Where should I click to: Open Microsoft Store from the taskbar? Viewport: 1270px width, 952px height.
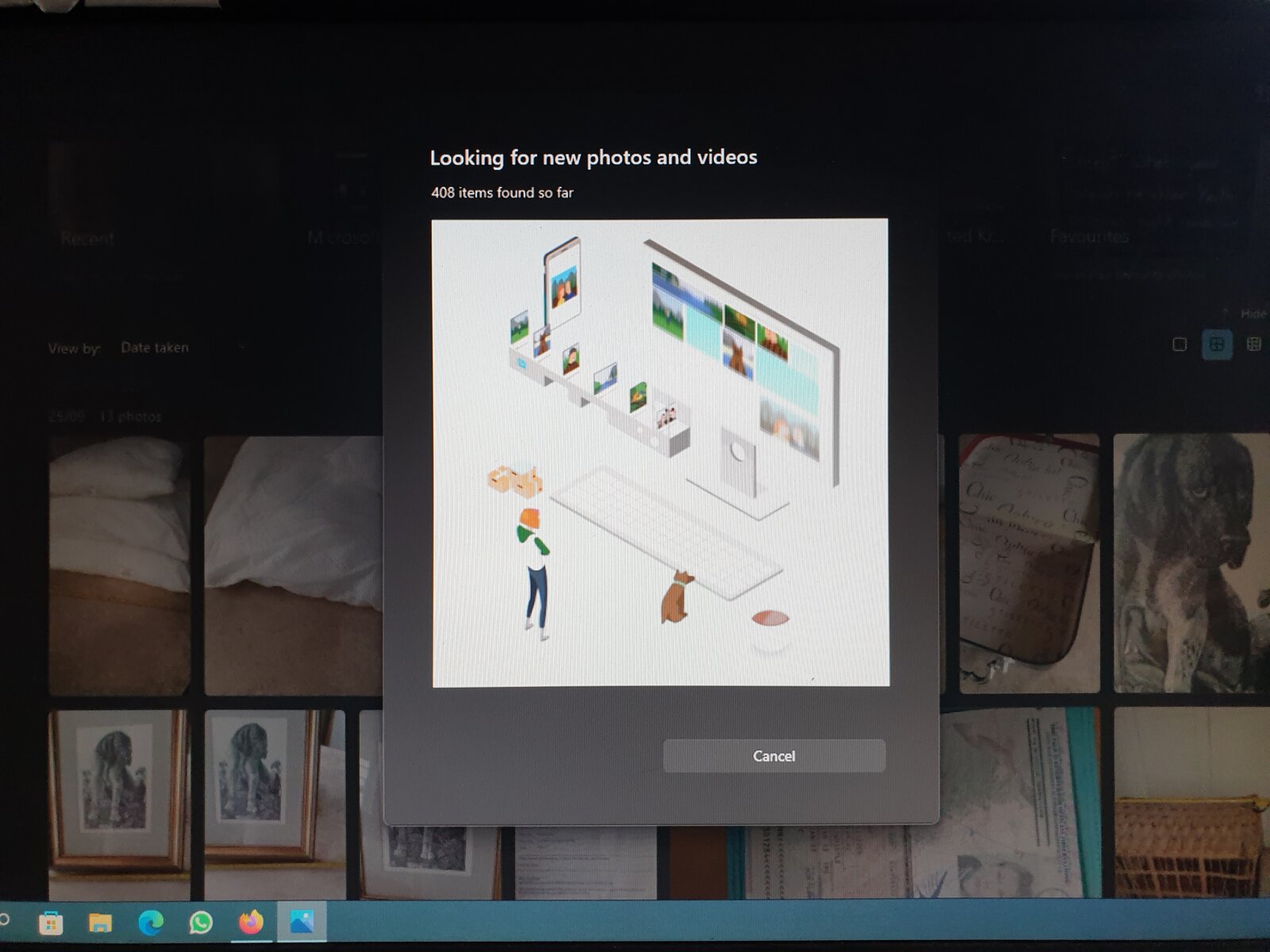click(x=51, y=923)
